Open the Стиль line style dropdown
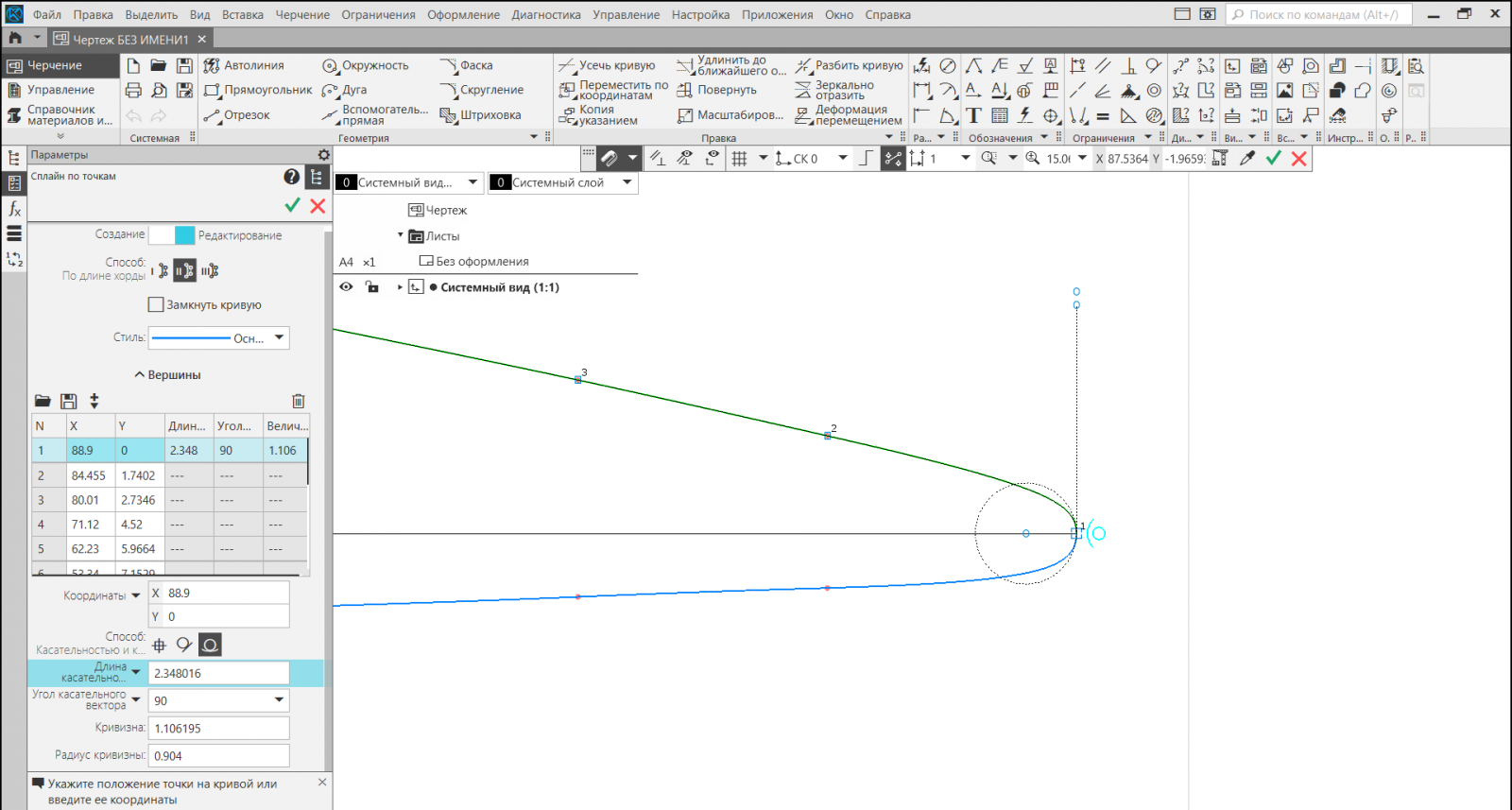Screen dimensions: 1512x810 [x=279, y=337]
